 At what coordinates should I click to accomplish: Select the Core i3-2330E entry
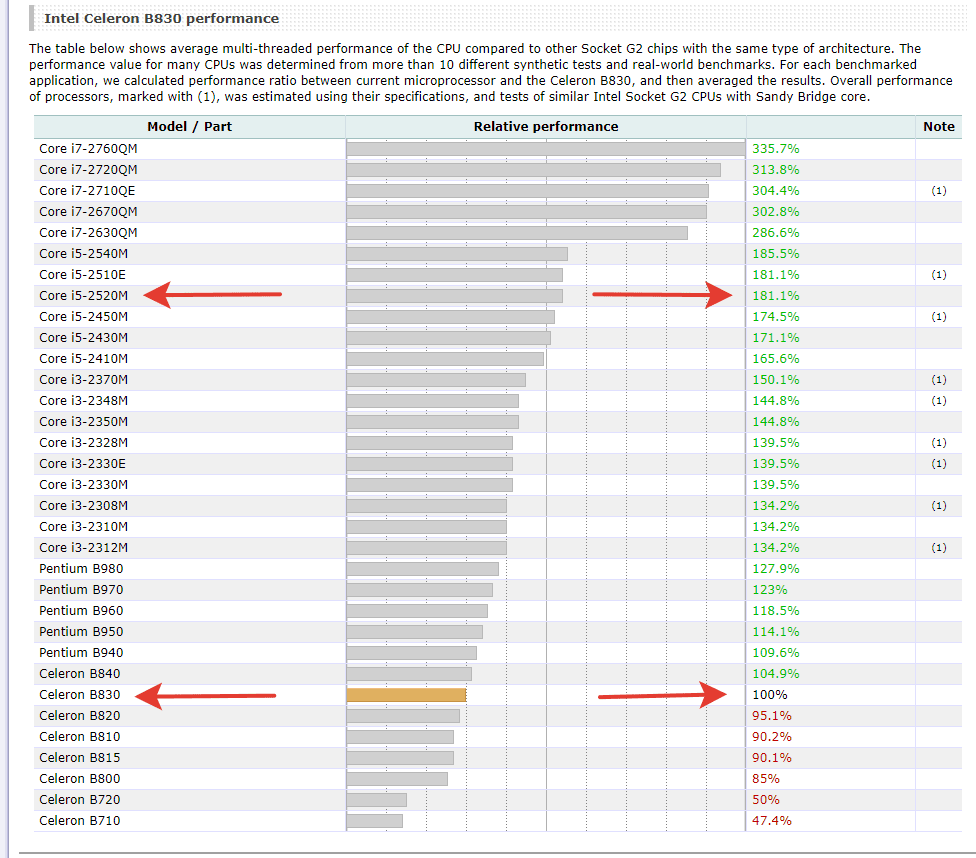(x=82, y=464)
